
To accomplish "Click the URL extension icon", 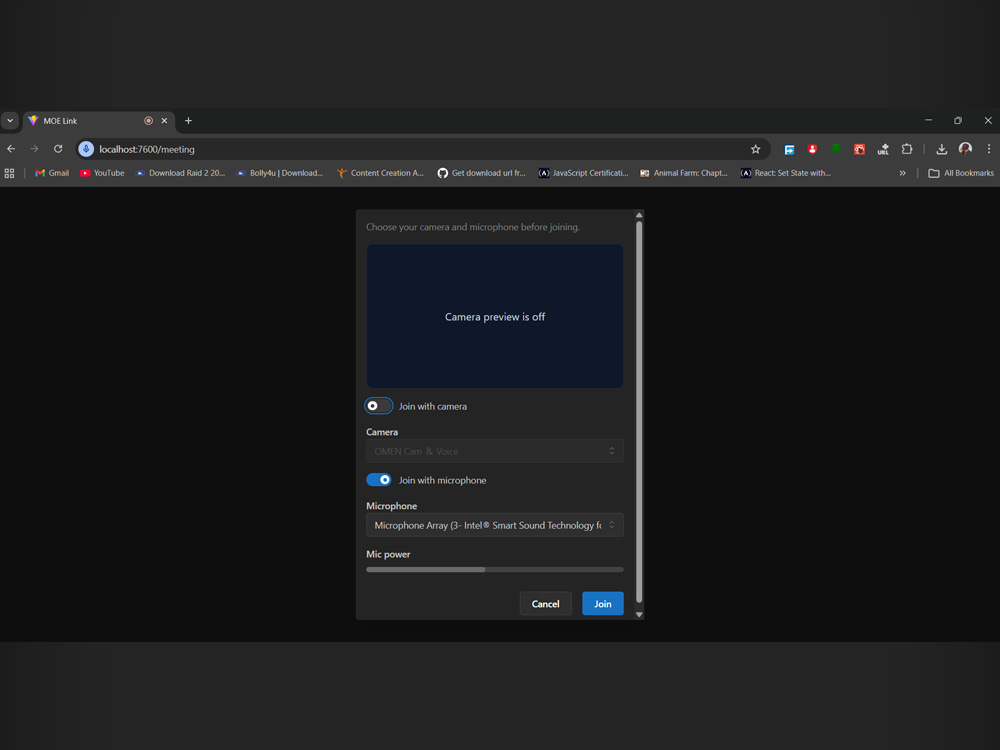I will tap(883, 149).
